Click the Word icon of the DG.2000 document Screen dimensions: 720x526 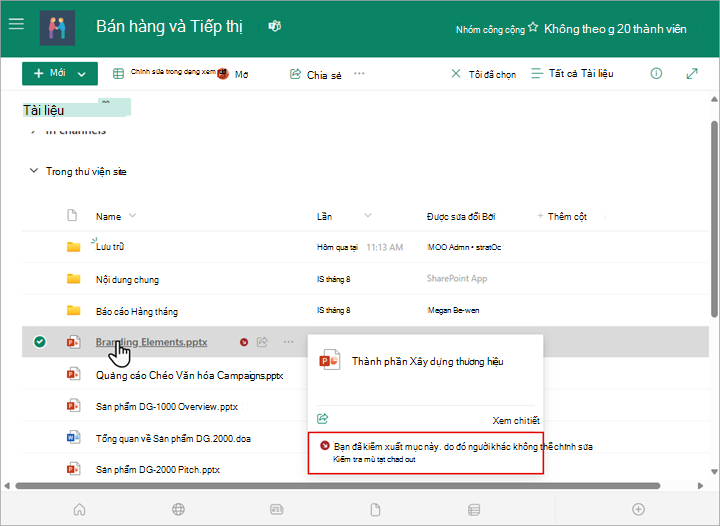pos(73,437)
